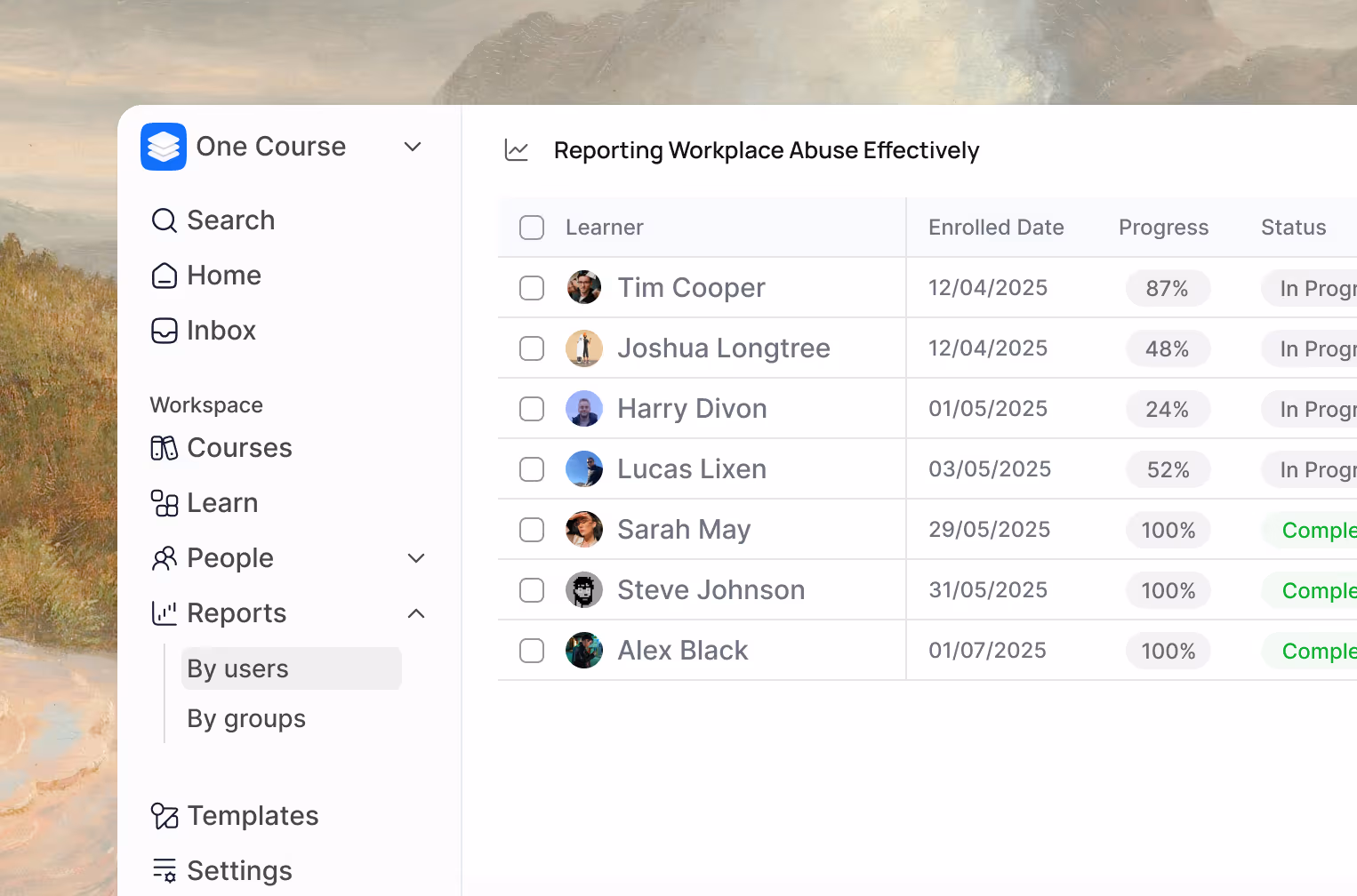This screenshot has width=1357, height=896.
Task: Click the Learn icon in sidebar
Action: [164, 502]
